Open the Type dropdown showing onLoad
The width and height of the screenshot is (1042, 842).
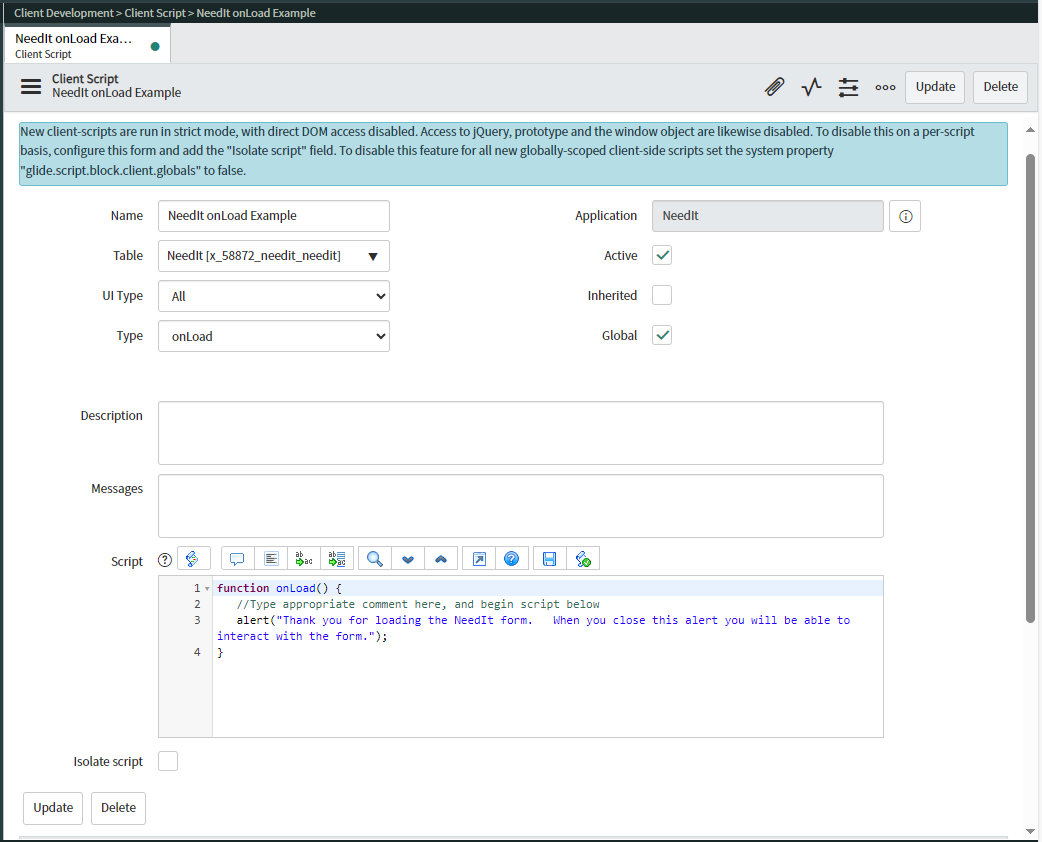coord(273,336)
